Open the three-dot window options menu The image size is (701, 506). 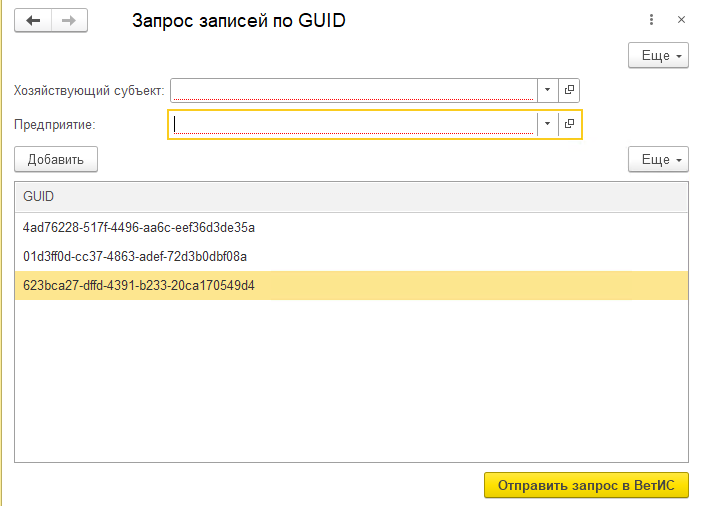click(651, 20)
